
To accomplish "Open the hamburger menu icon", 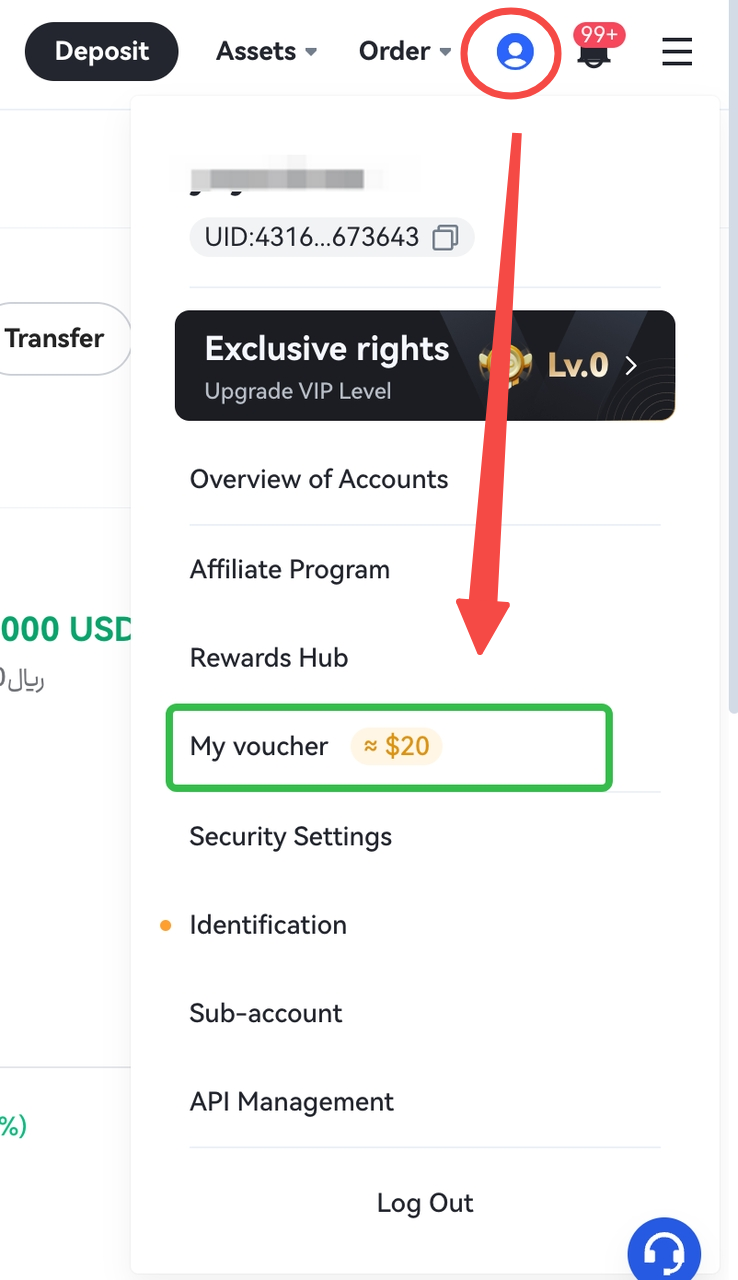I will click(677, 51).
